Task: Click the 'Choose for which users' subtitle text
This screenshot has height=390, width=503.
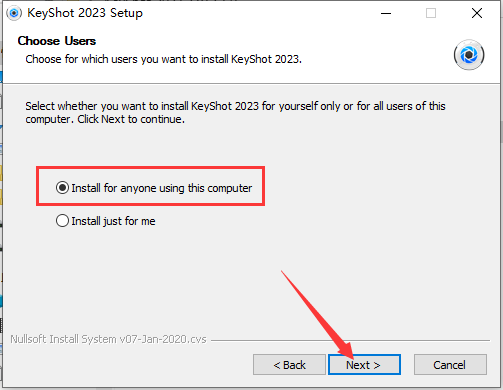Action: coord(163,59)
